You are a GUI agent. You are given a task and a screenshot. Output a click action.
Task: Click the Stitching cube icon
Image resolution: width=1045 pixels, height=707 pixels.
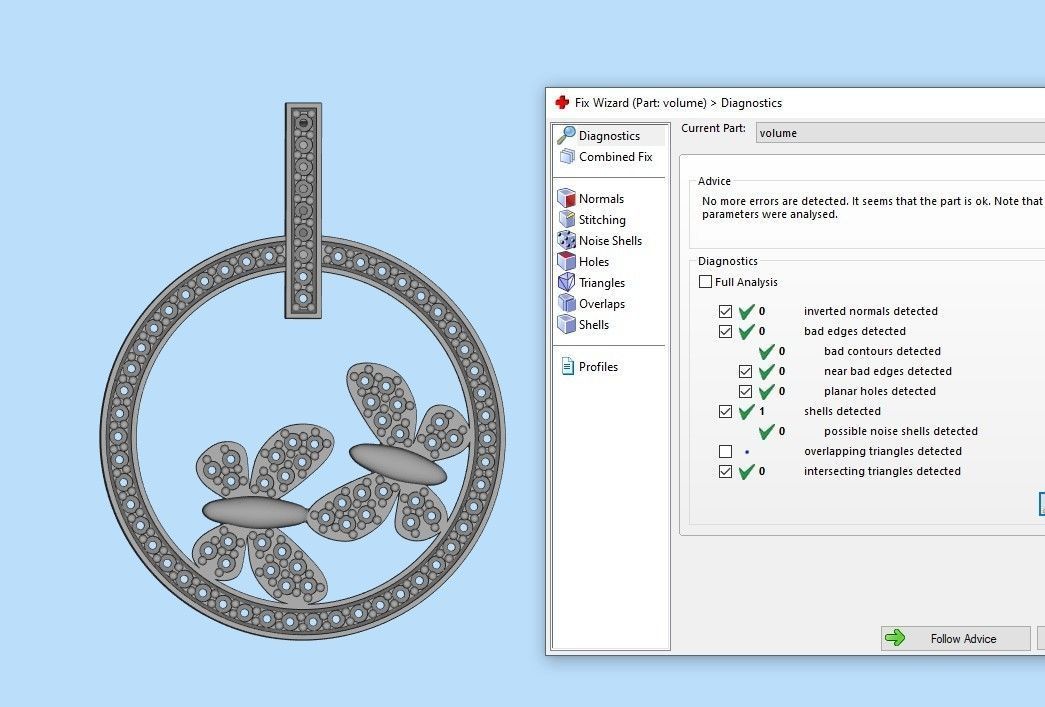(x=566, y=219)
